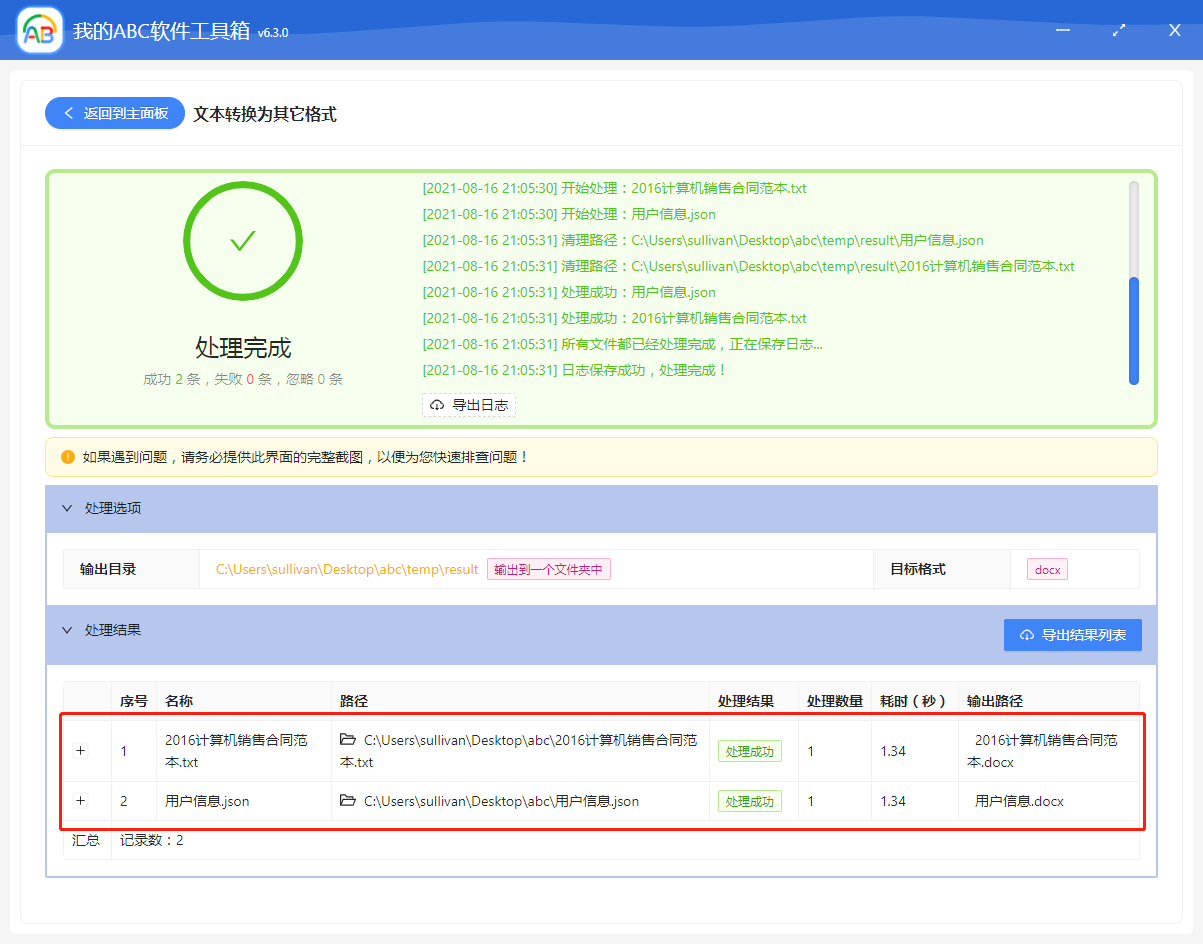Viewport: 1203px width, 944px height.
Task: Click the 导出日志 button
Action: click(470, 405)
